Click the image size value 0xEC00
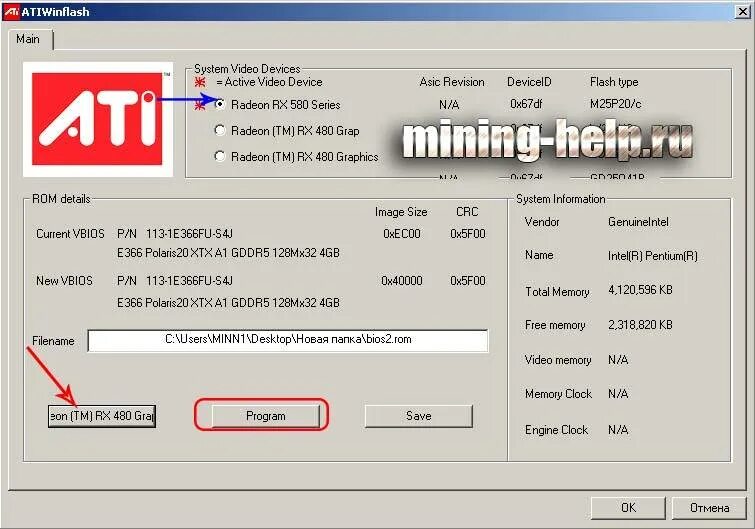Image resolution: width=755 pixels, height=529 pixels. (x=402, y=234)
